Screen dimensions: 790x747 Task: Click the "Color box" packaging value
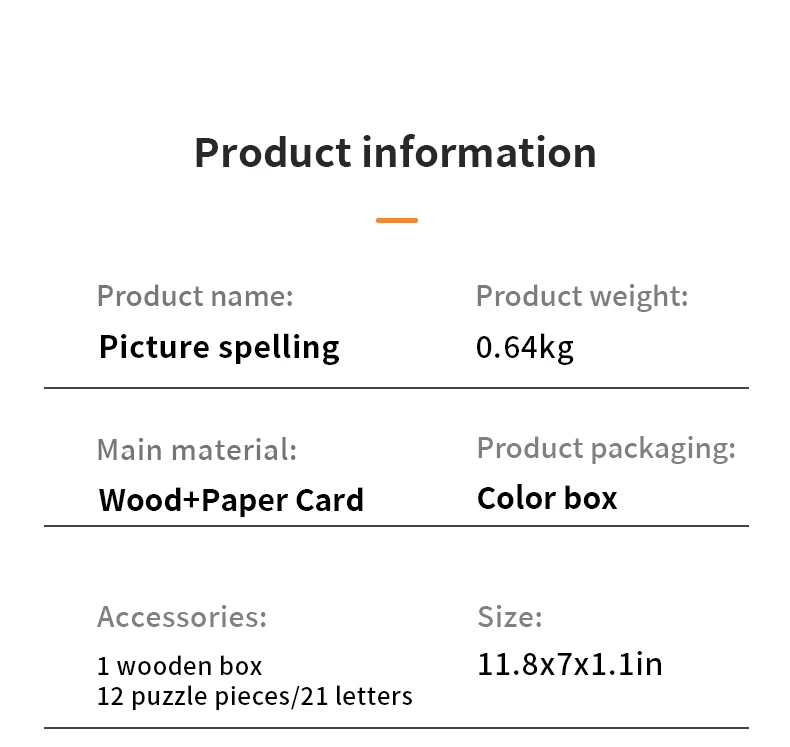547,498
